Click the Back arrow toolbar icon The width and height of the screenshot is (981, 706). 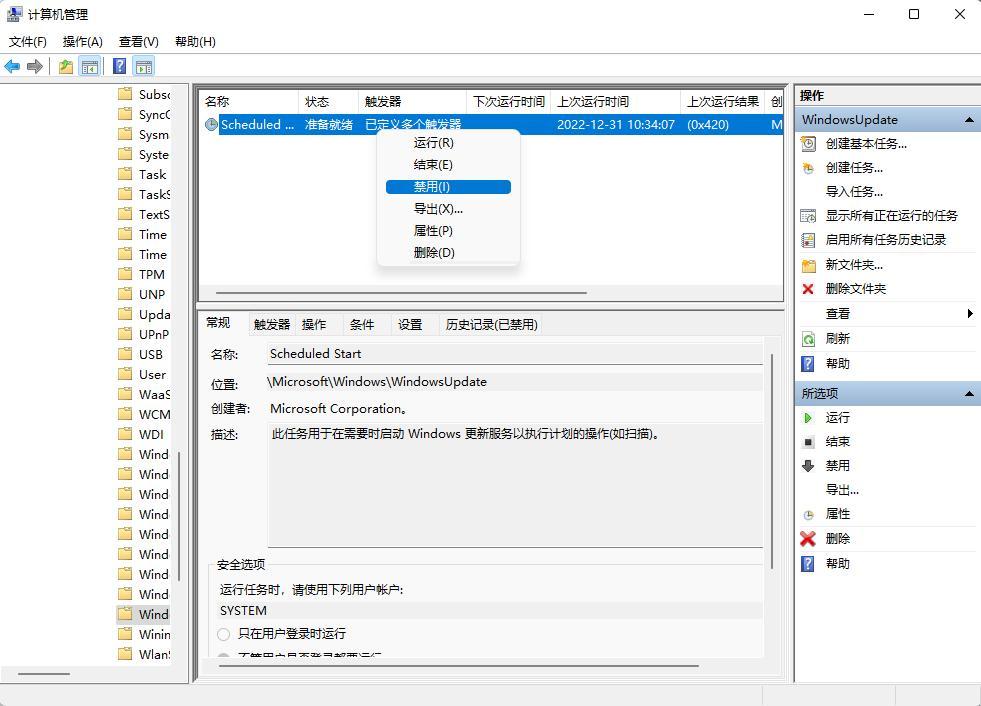coord(13,66)
